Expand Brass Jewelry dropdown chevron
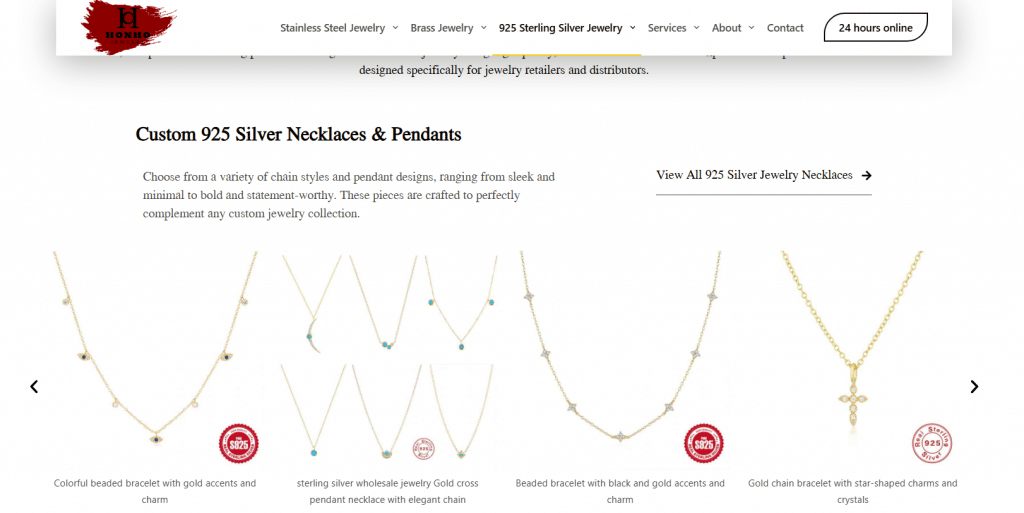The width and height of the screenshot is (1024, 513). pos(483,27)
